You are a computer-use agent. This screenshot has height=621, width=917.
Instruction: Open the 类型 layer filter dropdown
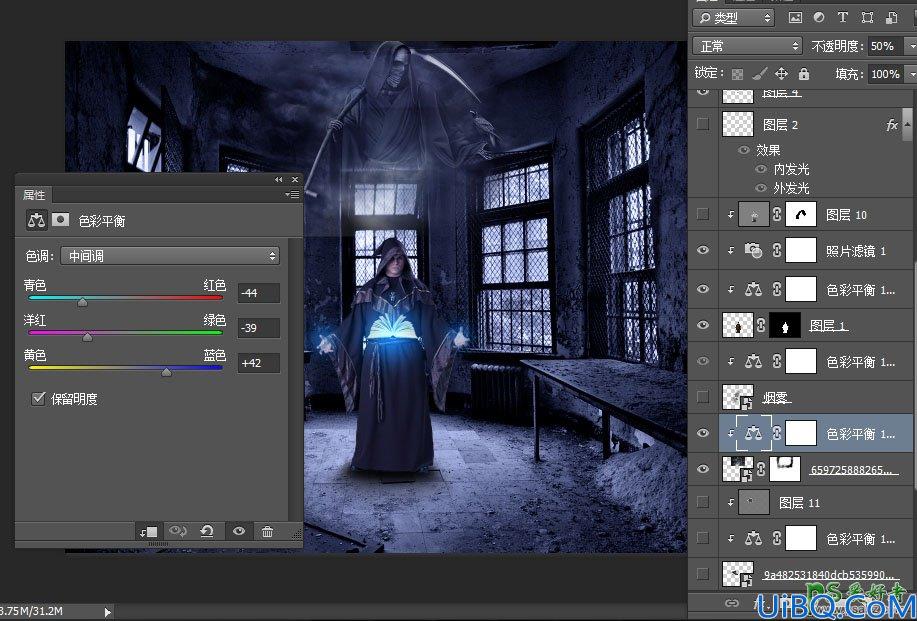click(x=734, y=18)
